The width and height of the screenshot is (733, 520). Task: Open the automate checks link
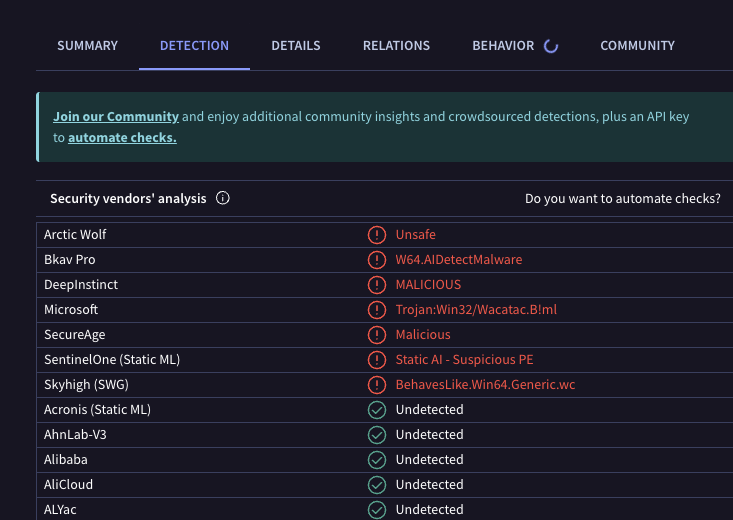[122, 137]
